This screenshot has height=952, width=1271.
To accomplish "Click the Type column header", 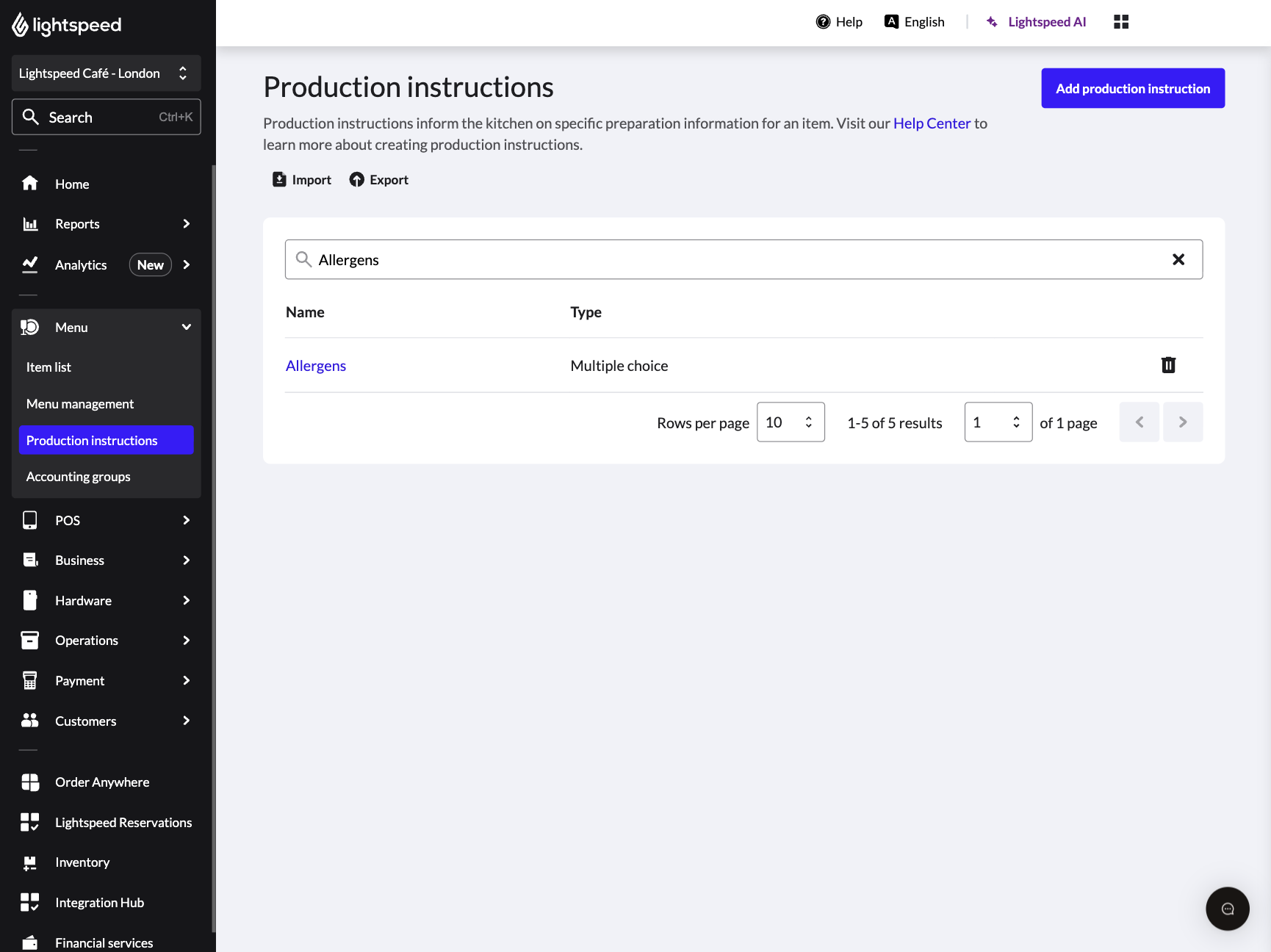I will click(586, 312).
